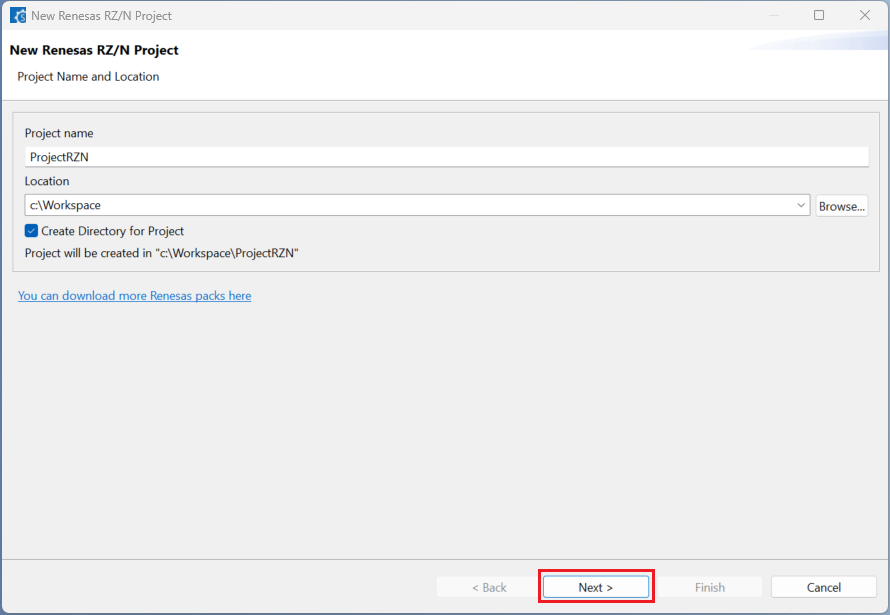Click the disabled < Back button
Screen dimensions: 890x615
coord(489,587)
